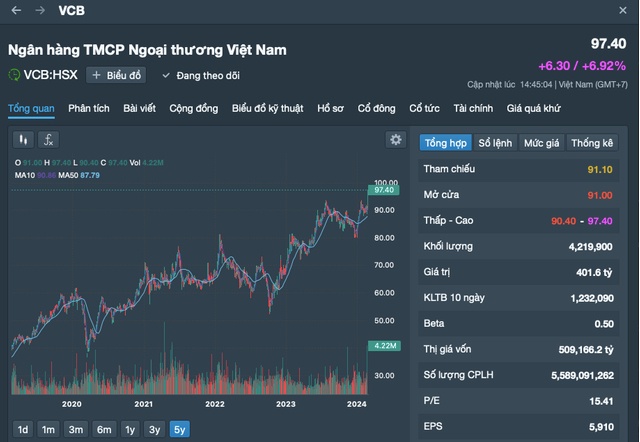The width and height of the screenshot is (640, 442).
Task: Open the Cổ đông tab
Action: coord(376,109)
